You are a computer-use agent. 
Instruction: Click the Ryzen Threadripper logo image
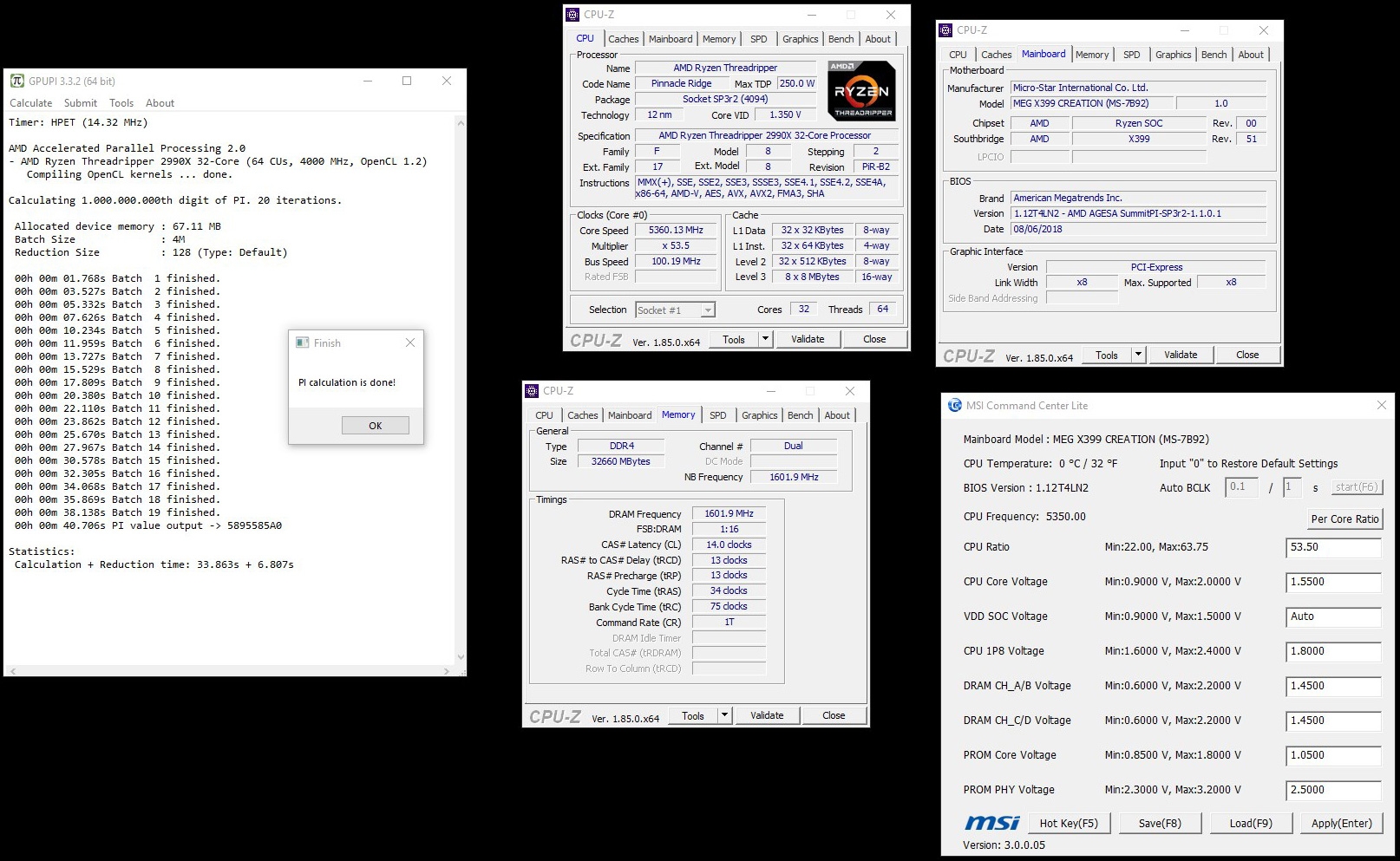tap(861, 90)
